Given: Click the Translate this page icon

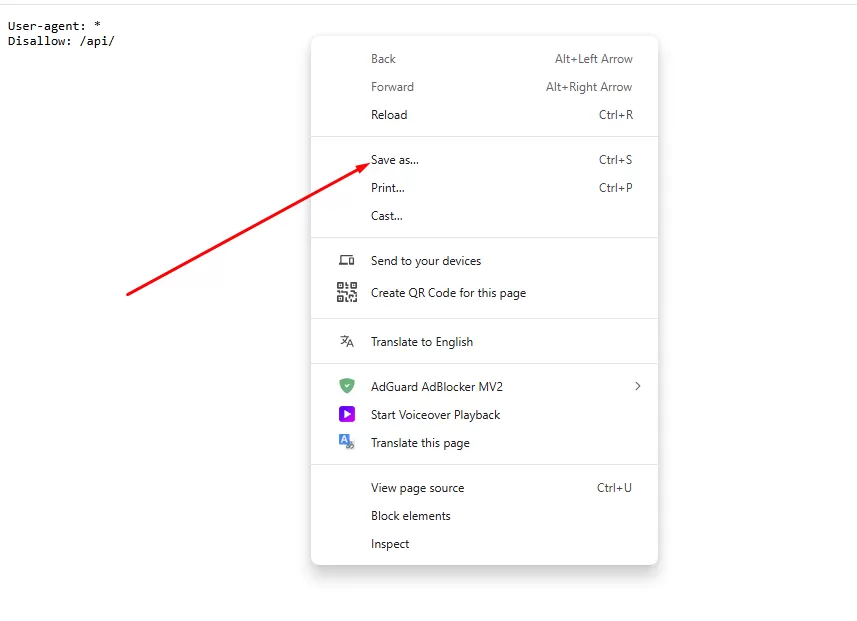Looking at the screenshot, I should [x=347, y=442].
